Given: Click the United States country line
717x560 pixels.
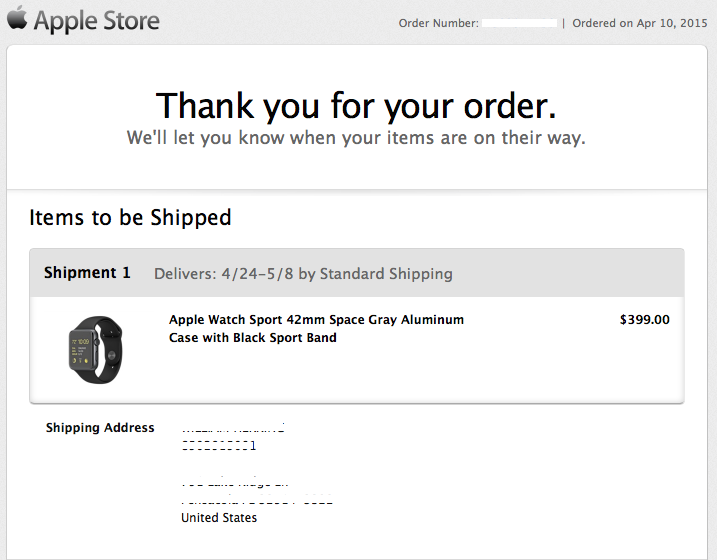Looking at the screenshot, I should pos(219,517).
